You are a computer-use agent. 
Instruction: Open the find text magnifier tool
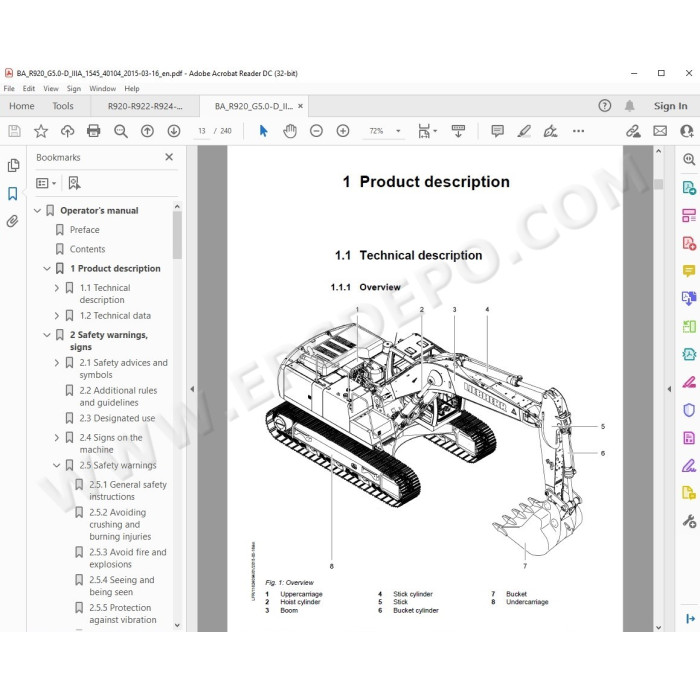pos(121,131)
